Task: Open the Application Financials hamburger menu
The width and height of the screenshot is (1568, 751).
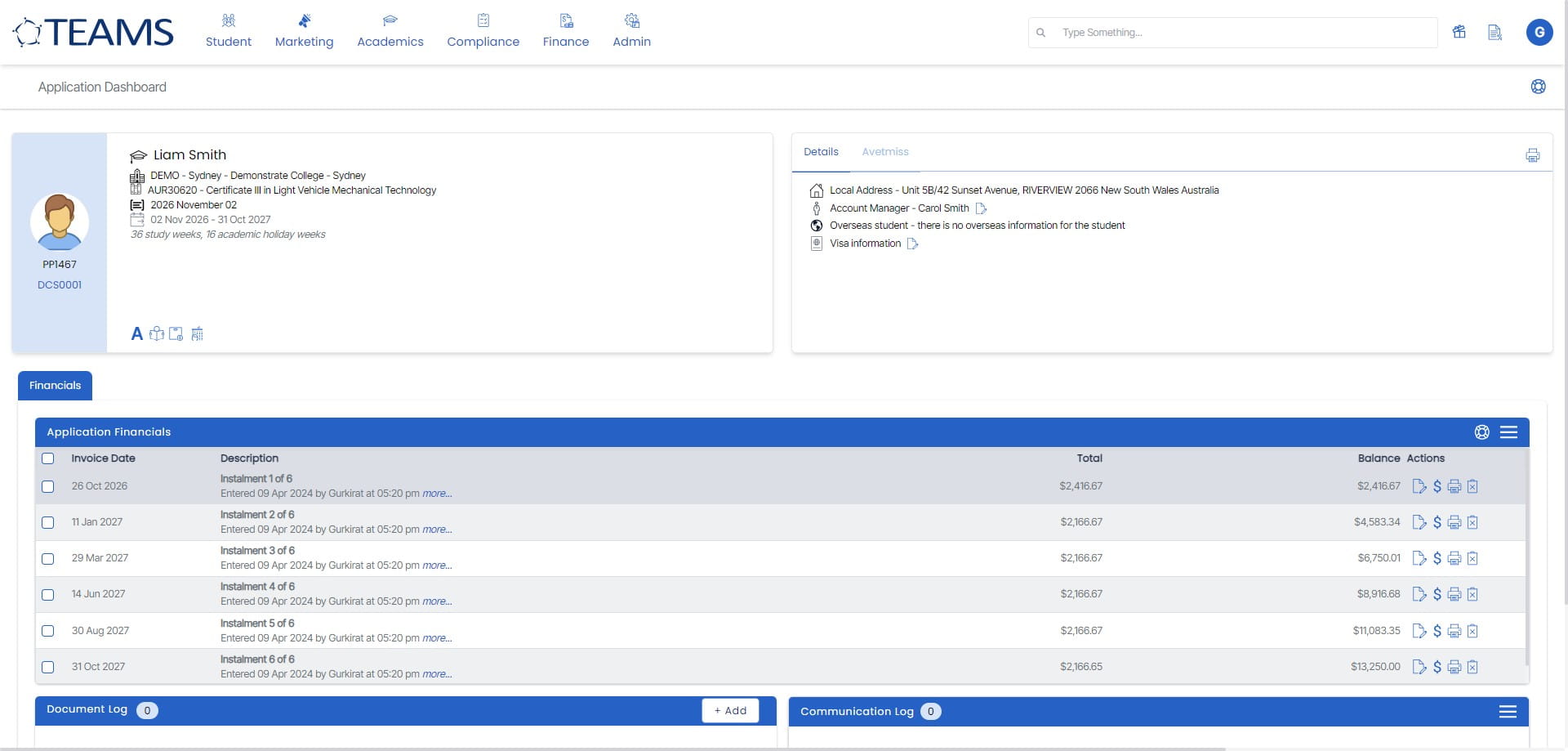Action: 1508,432
